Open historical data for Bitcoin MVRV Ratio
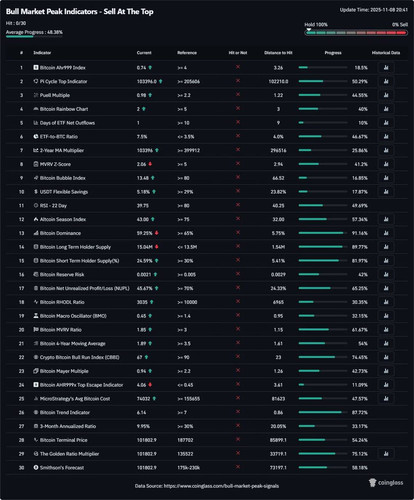Image resolution: width=414 pixels, height=500 pixels. [x=386, y=330]
